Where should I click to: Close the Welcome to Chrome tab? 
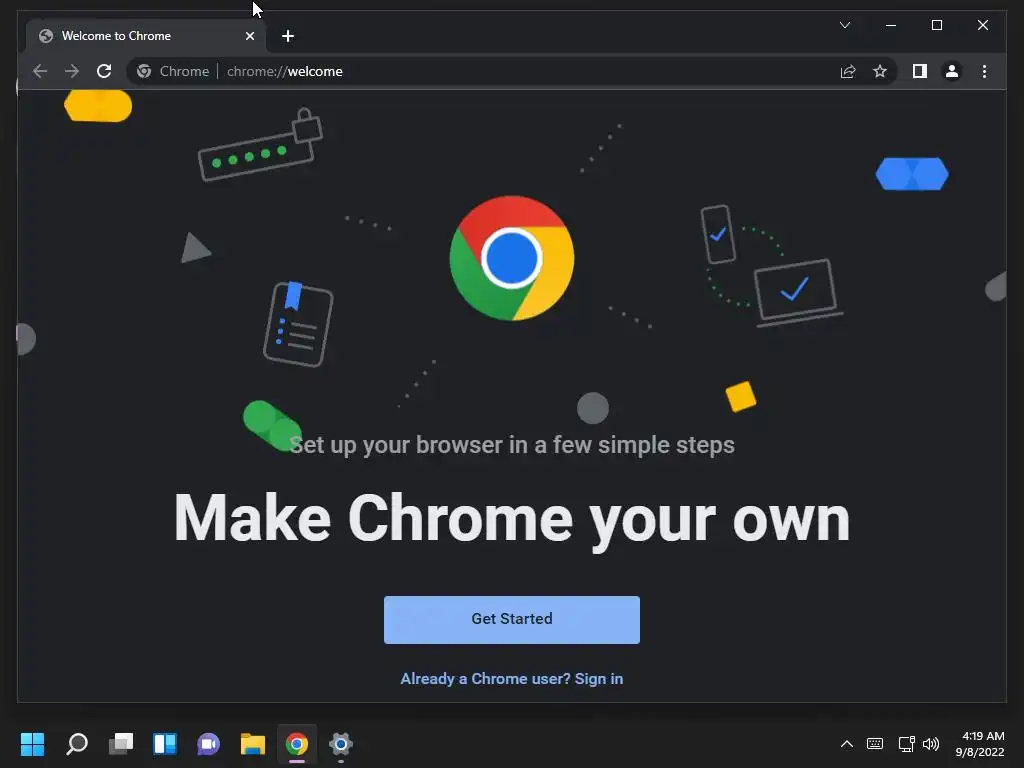point(250,36)
